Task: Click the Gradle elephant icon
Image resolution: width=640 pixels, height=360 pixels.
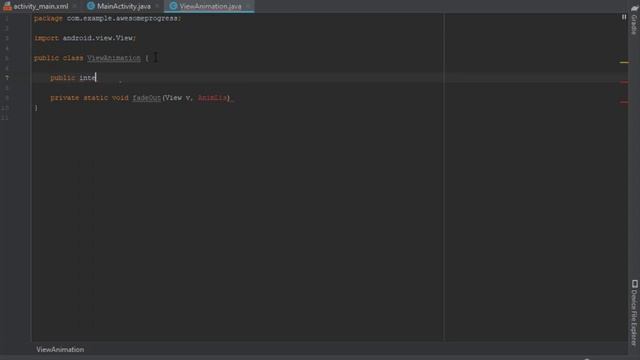Action: (634, 8)
